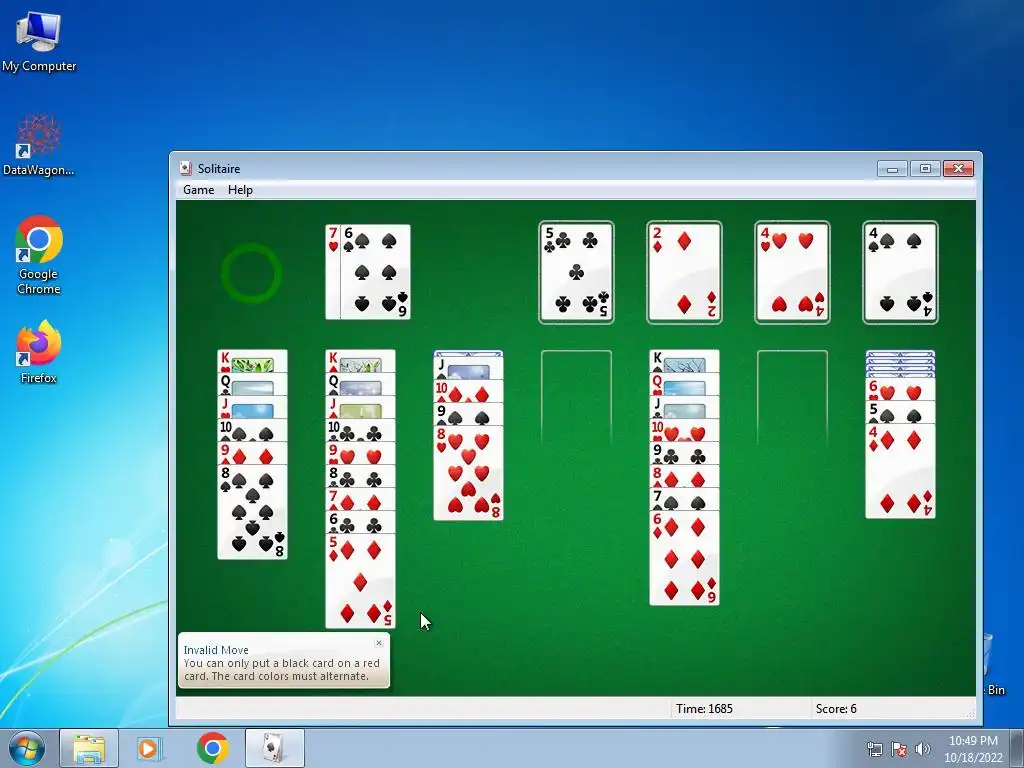Screen dimensions: 1024x768
Task: Click the network tray icon
Action: [874, 749]
